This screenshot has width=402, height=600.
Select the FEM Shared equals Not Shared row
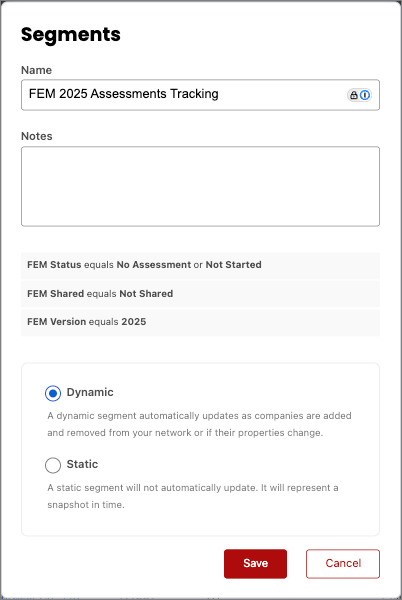pos(200,293)
